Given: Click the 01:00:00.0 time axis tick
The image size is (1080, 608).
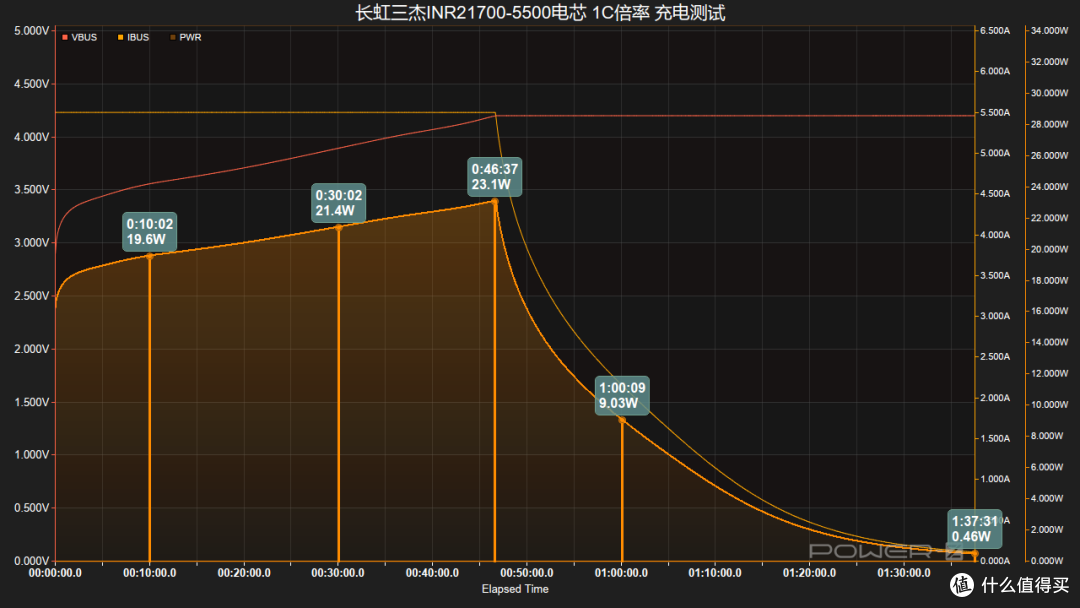Looking at the screenshot, I should [621, 573].
